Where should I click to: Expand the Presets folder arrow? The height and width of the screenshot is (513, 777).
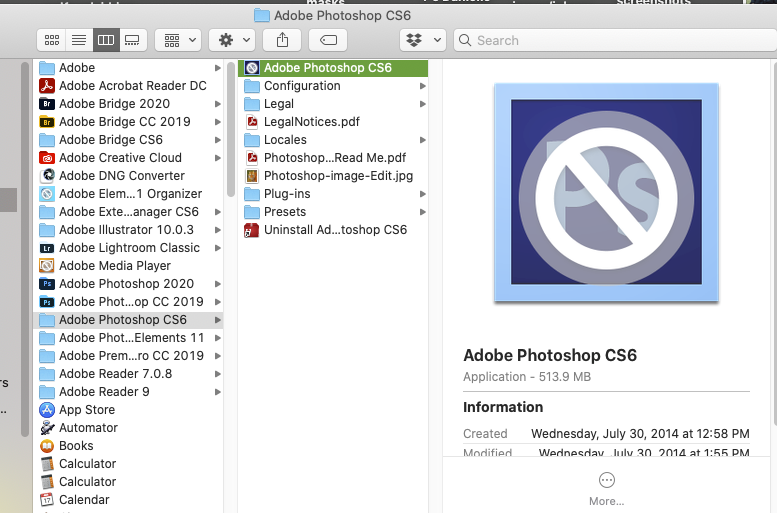423,212
